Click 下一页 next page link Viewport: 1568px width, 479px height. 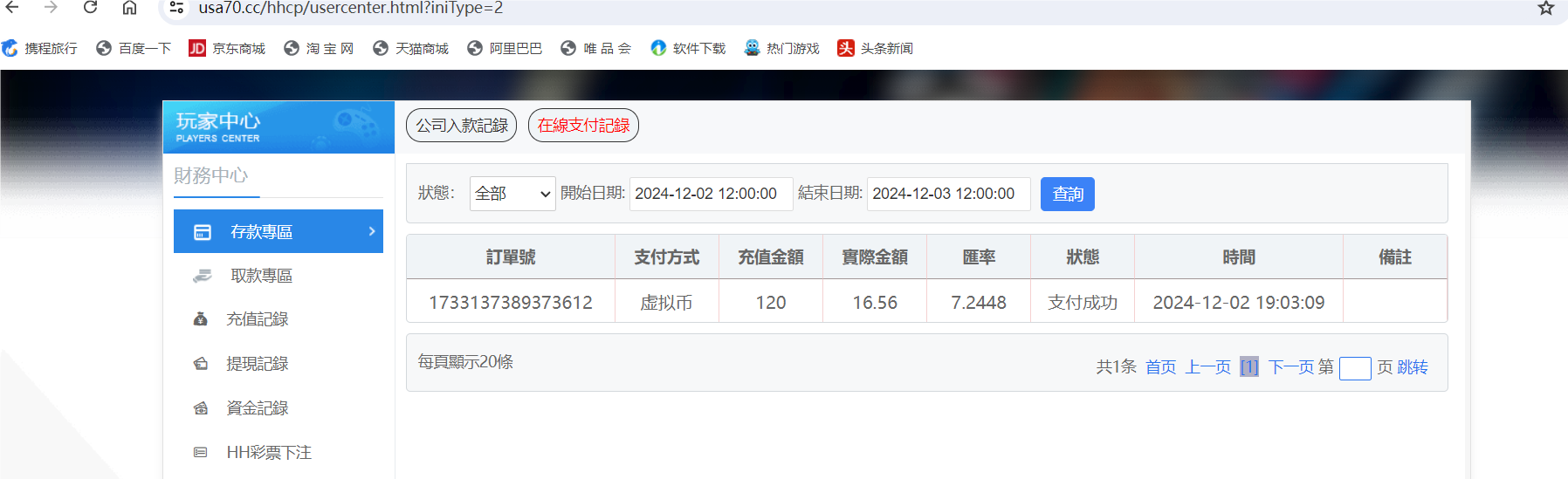(1291, 367)
